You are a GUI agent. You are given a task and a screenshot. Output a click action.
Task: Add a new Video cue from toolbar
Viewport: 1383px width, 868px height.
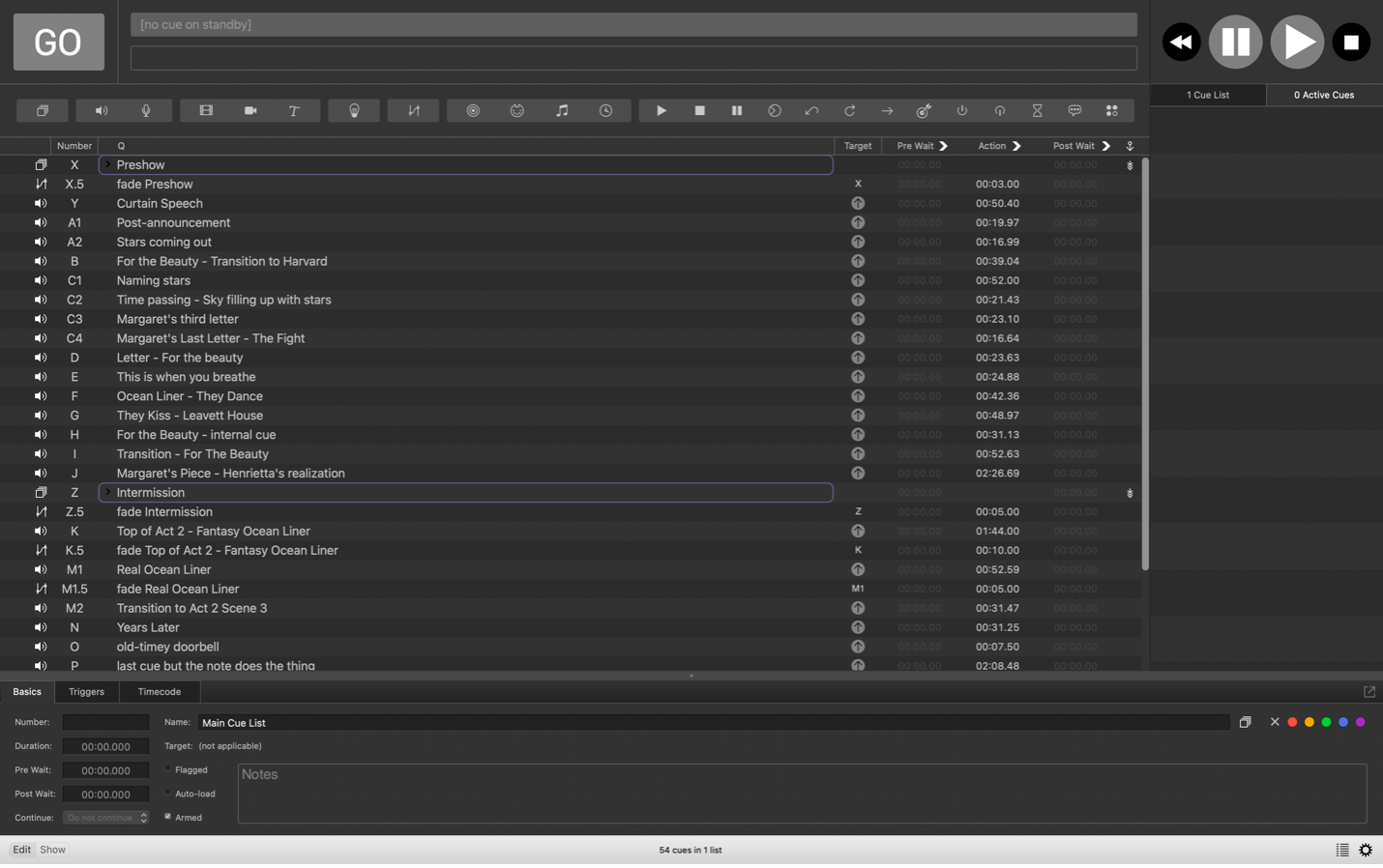pyautogui.click(x=206, y=111)
